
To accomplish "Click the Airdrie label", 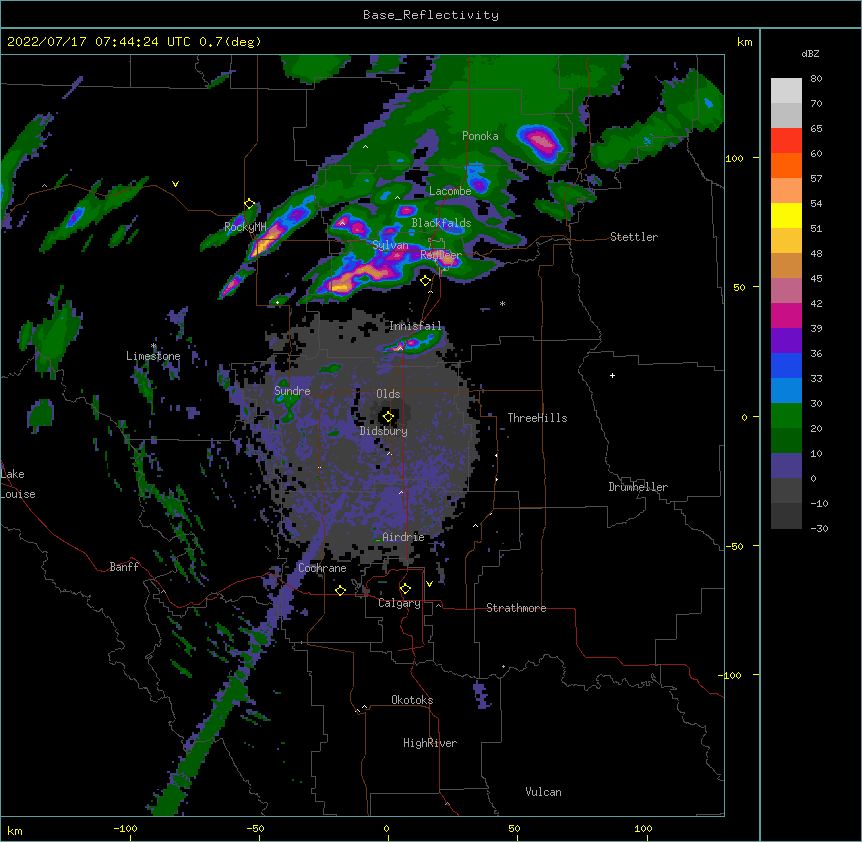I will [403, 537].
